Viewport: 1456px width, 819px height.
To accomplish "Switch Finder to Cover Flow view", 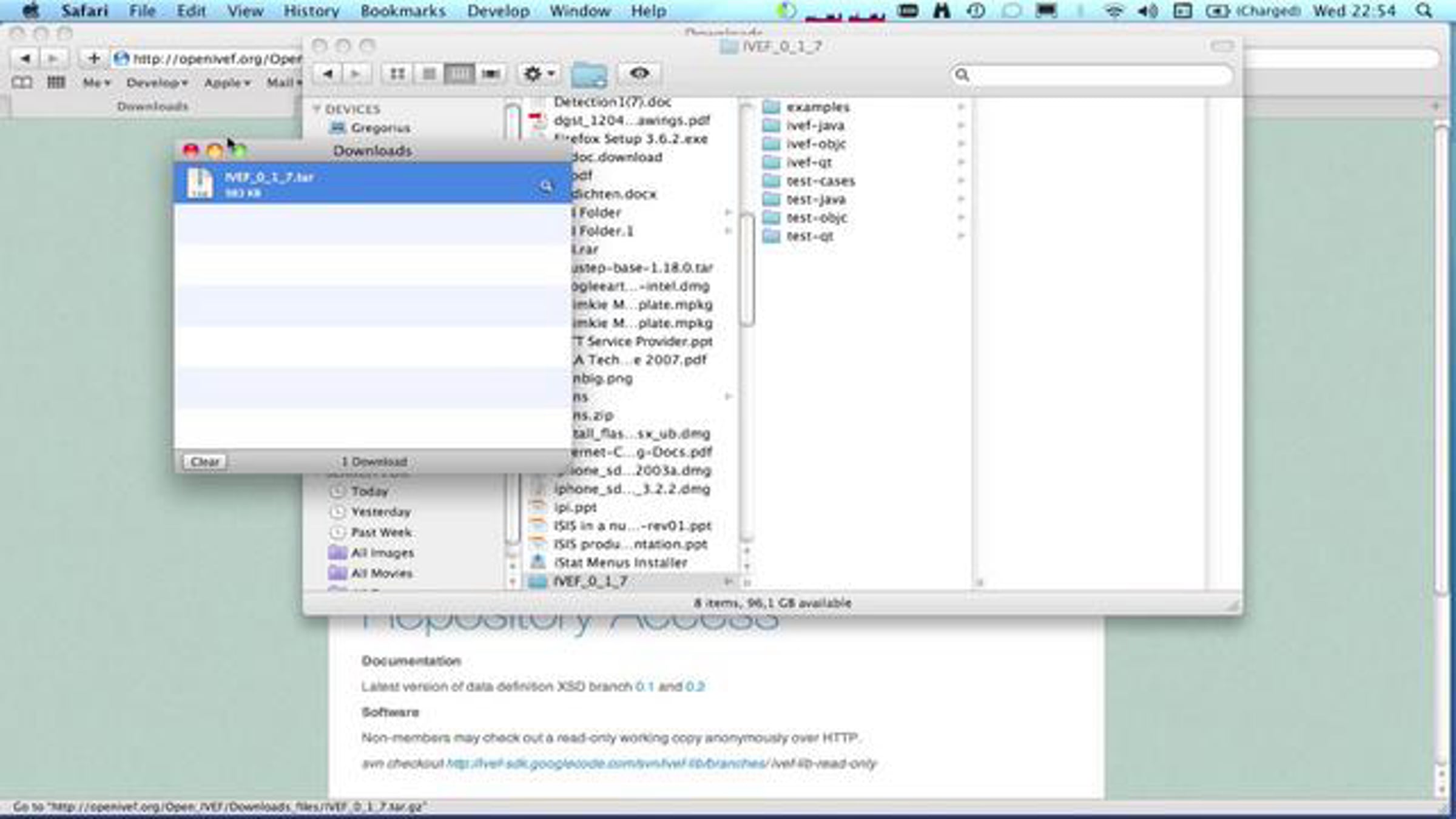I will (x=490, y=74).
